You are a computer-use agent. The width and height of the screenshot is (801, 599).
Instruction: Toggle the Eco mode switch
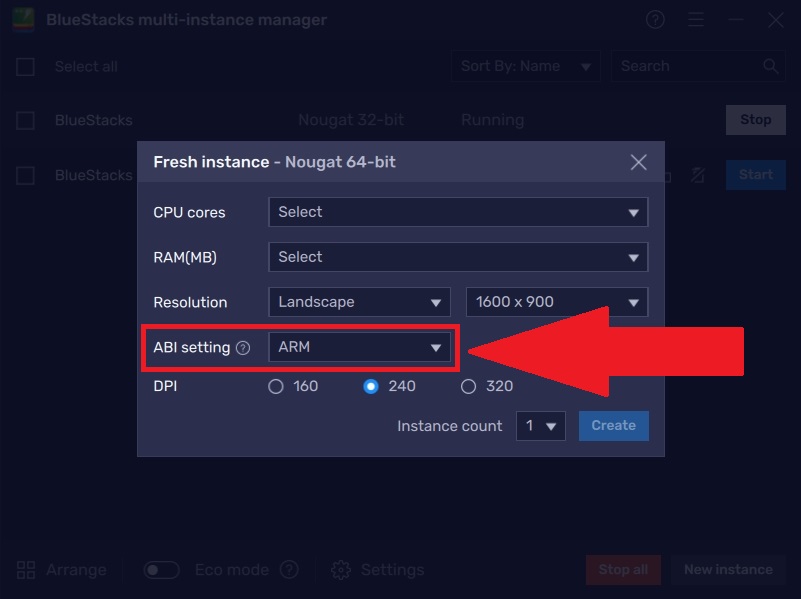[x=161, y=569]
